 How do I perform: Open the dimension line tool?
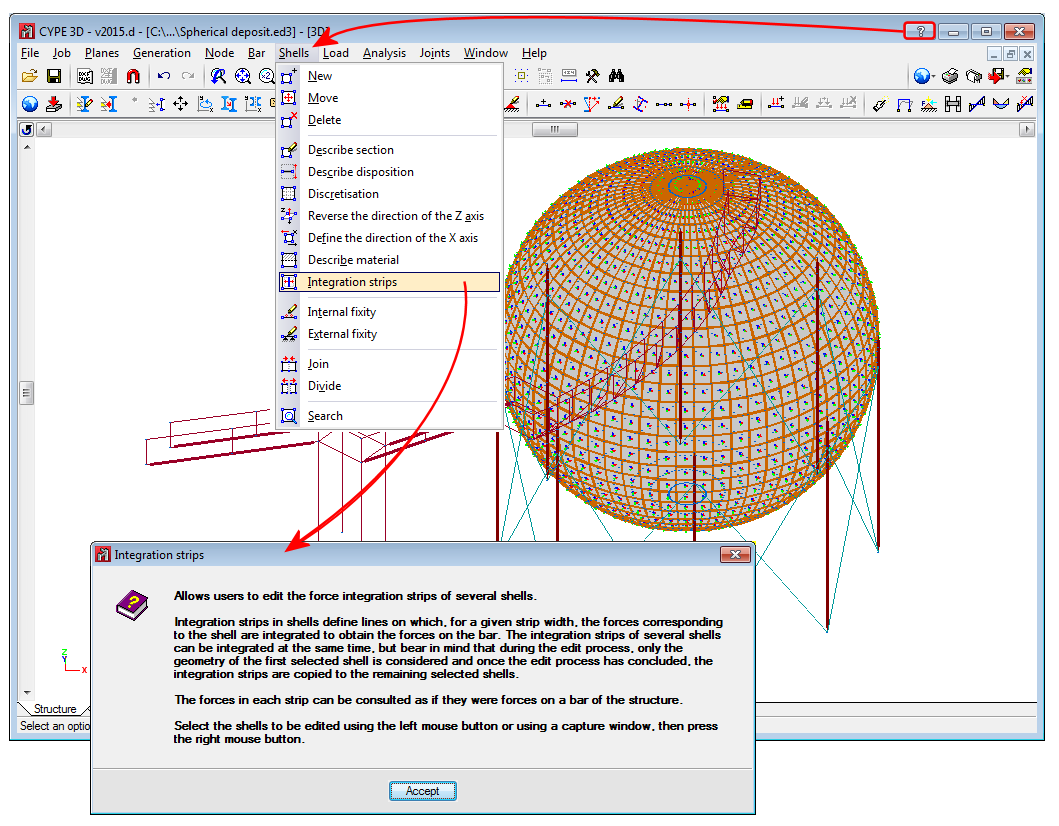(x=569, y=76)
